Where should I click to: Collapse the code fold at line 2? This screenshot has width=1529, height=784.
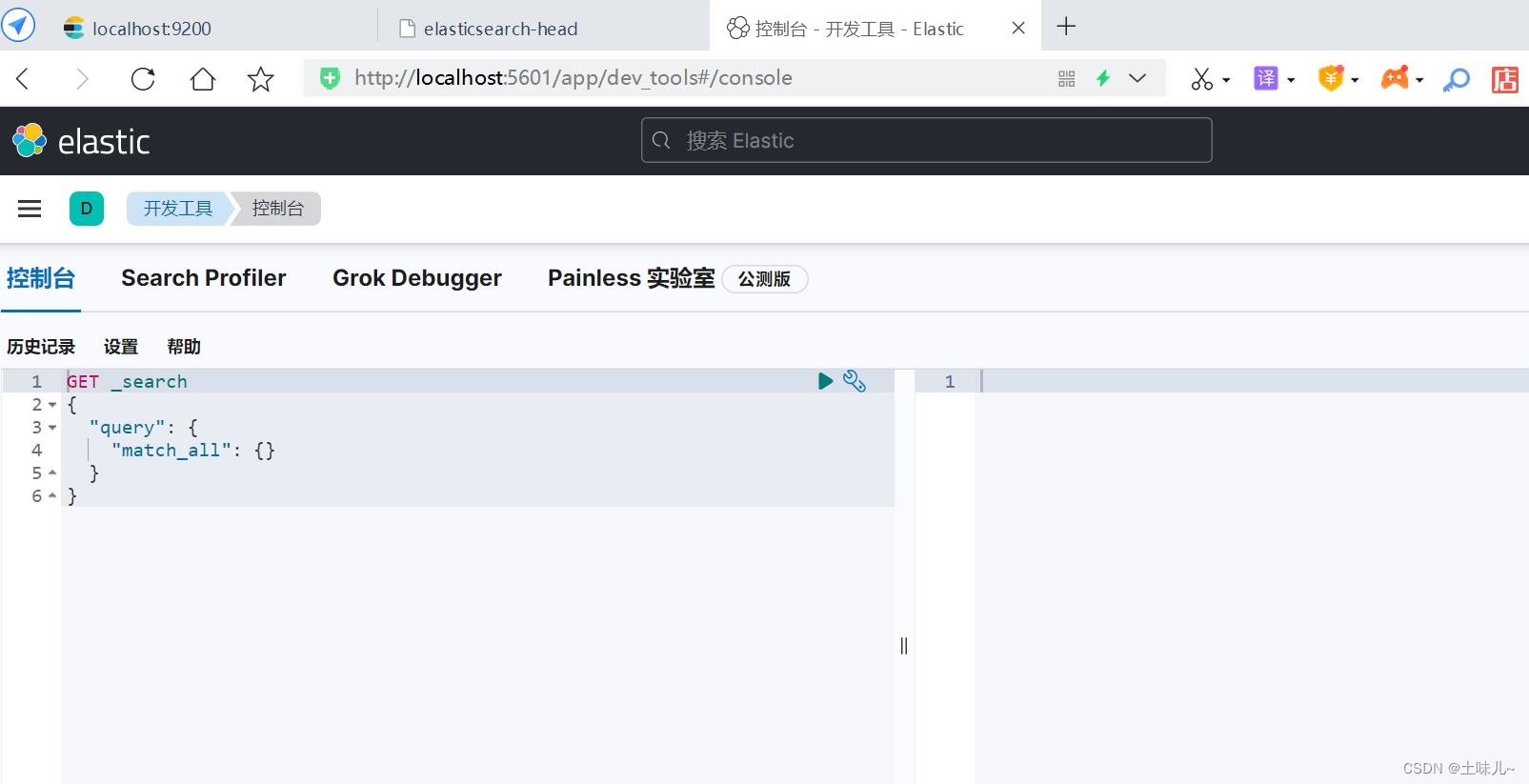coord(52,405)
